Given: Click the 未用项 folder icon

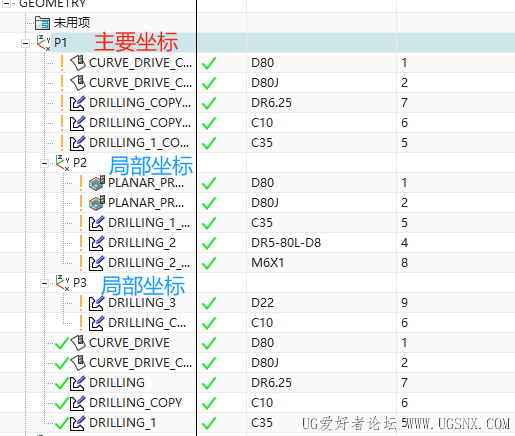Looking at the screenshot, I should pos(42,23).
